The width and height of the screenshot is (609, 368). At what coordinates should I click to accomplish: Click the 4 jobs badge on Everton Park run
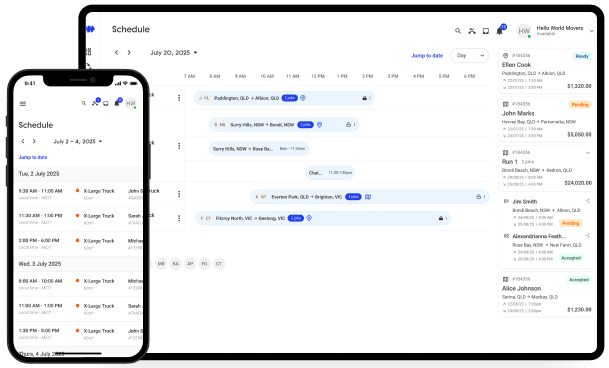point(353,197)
